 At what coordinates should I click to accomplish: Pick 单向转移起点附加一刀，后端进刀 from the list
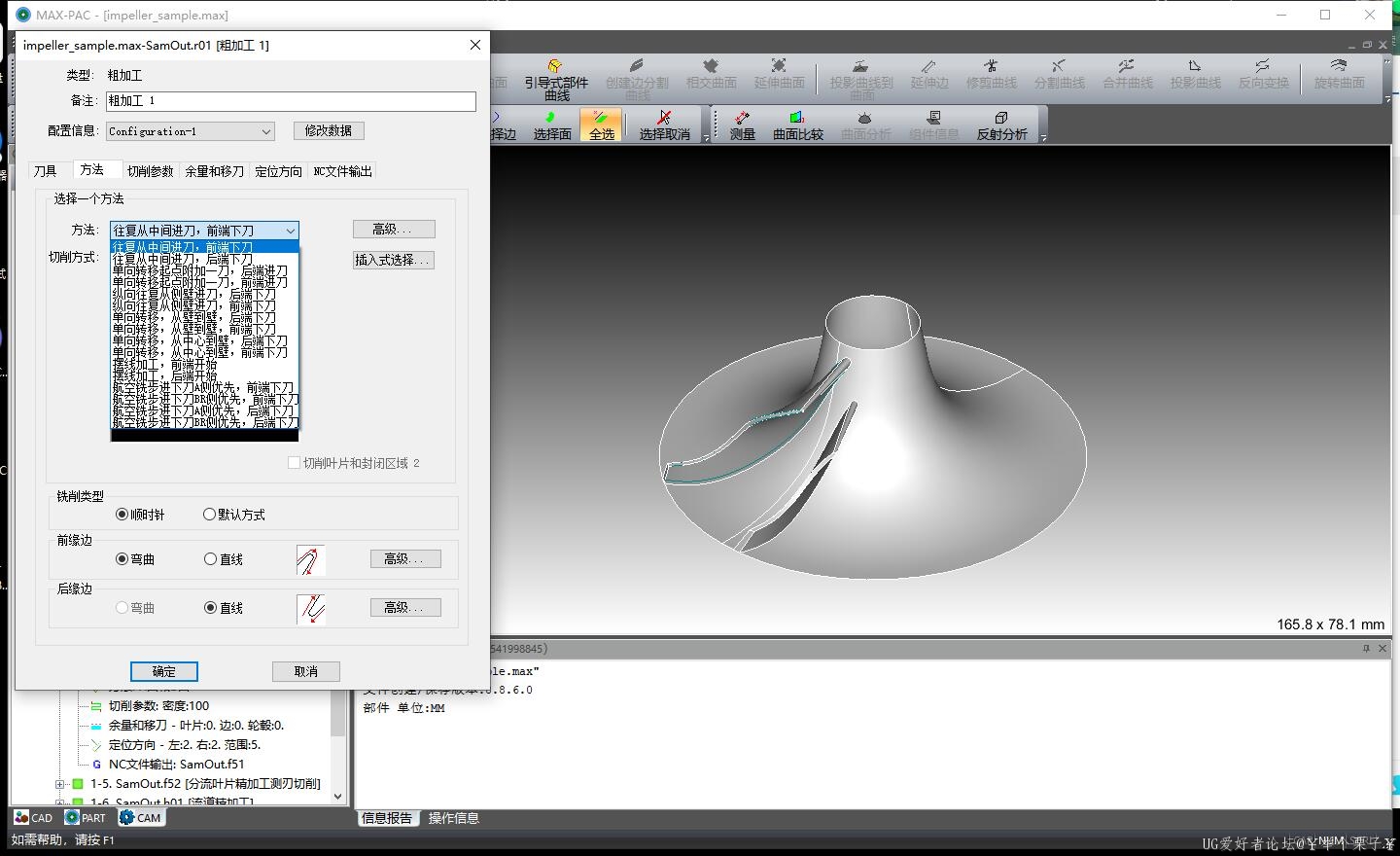coord(205,270)
